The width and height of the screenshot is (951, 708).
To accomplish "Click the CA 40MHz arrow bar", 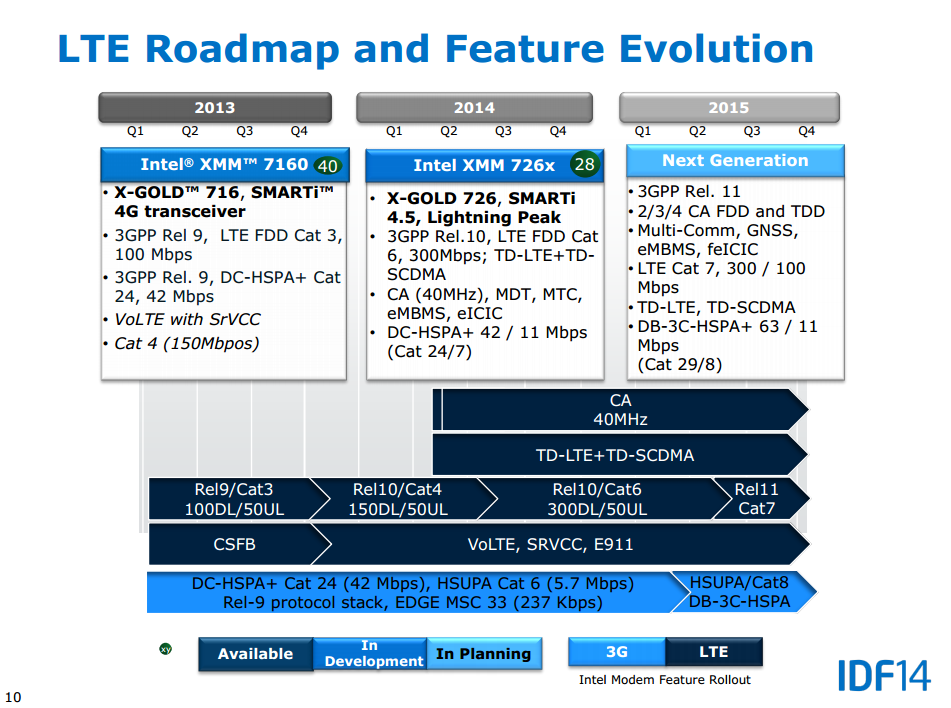I will tap(620, 410).
